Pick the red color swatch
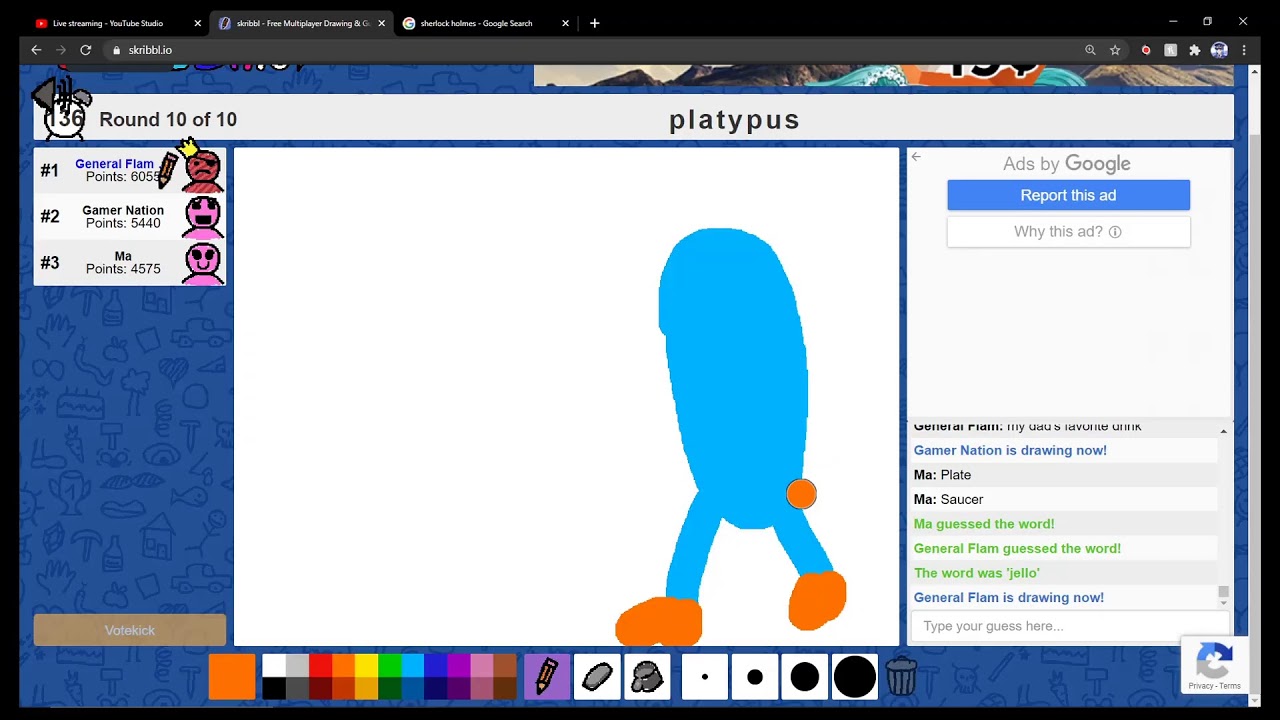Image resolution: width=1280 pixels, height=720 pixels. coord(320,666)
